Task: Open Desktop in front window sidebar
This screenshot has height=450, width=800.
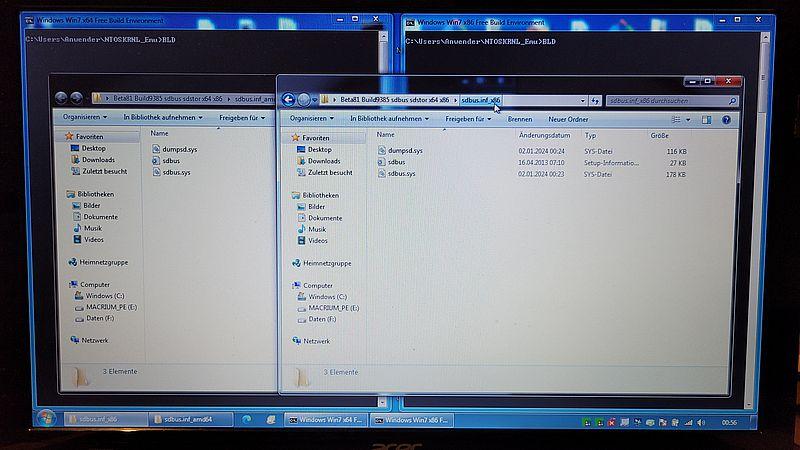Action: [x=314, y=149]
